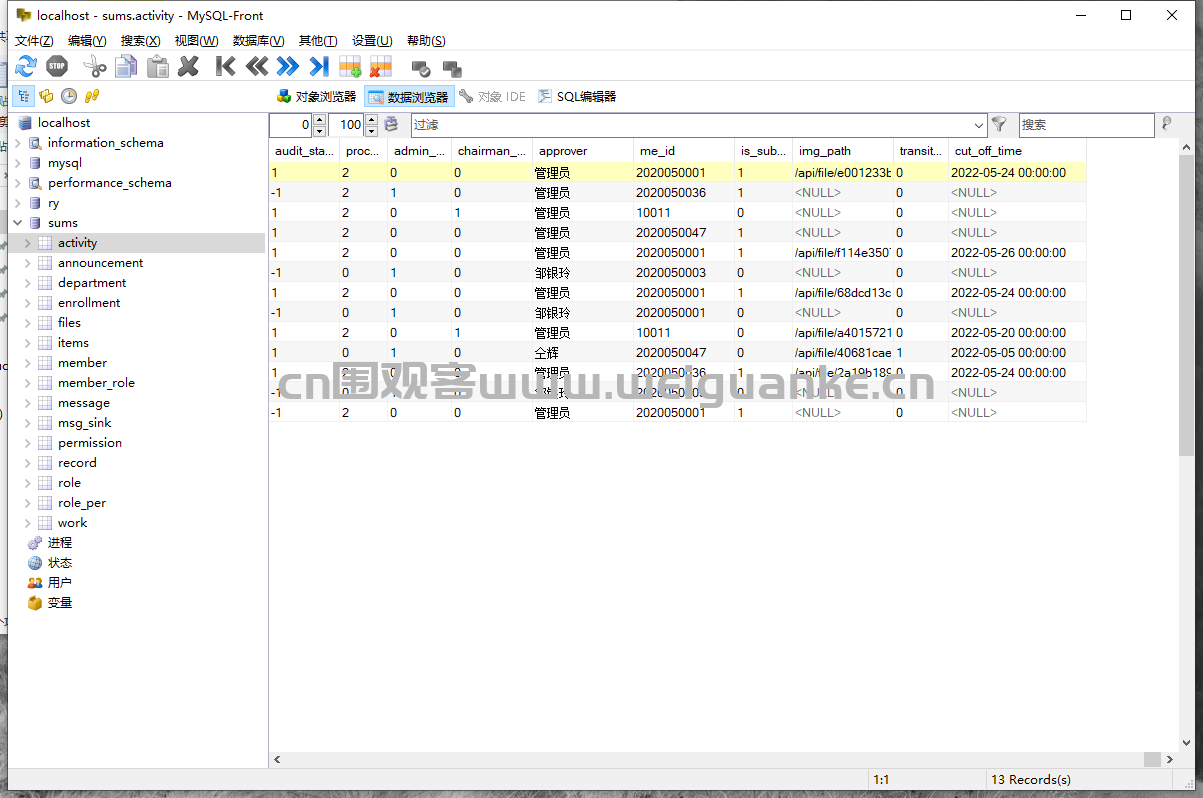Toggle the tree navigator view button

[22, 96]
